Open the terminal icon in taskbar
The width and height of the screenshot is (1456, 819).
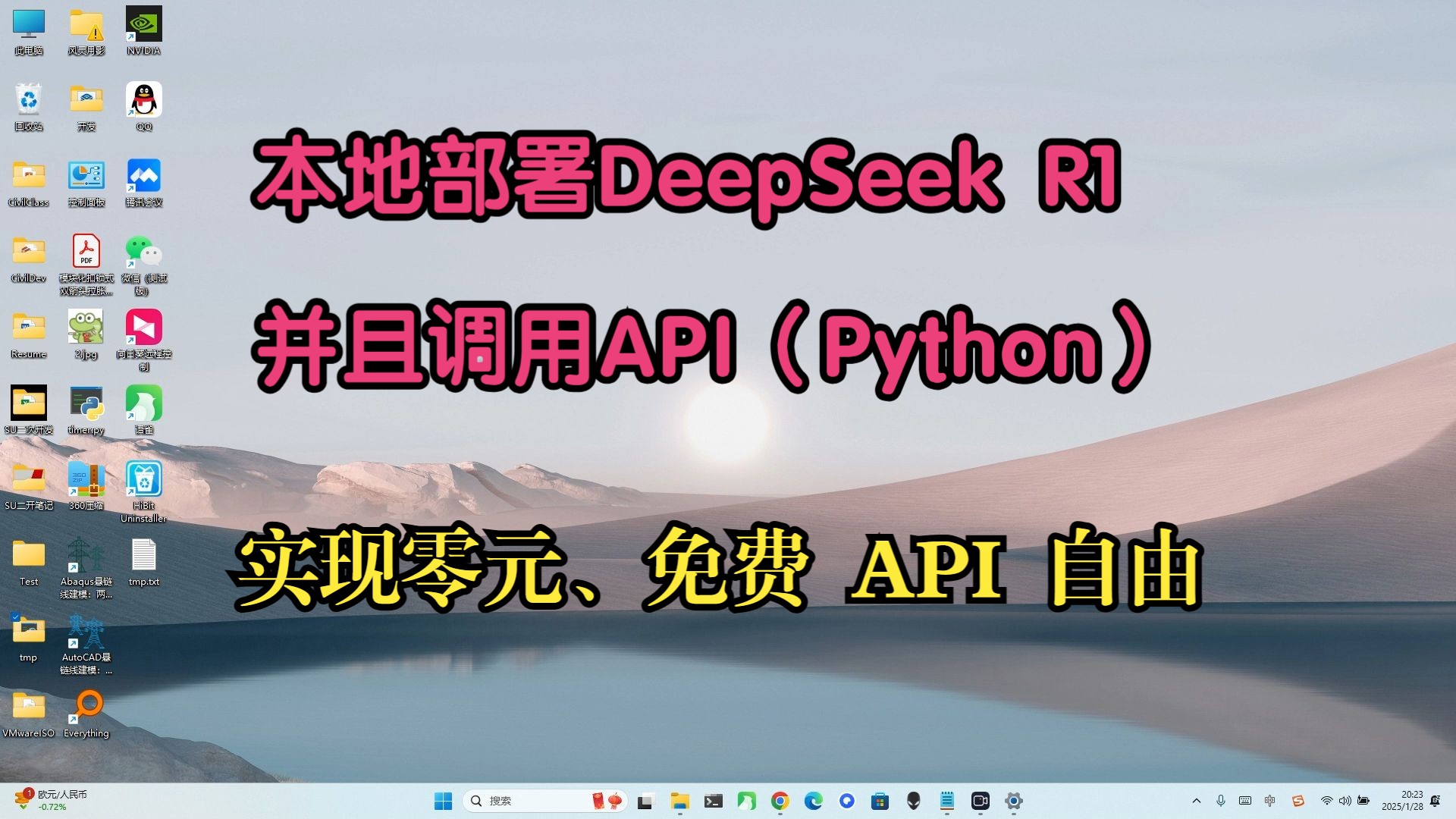coord(713,801)
